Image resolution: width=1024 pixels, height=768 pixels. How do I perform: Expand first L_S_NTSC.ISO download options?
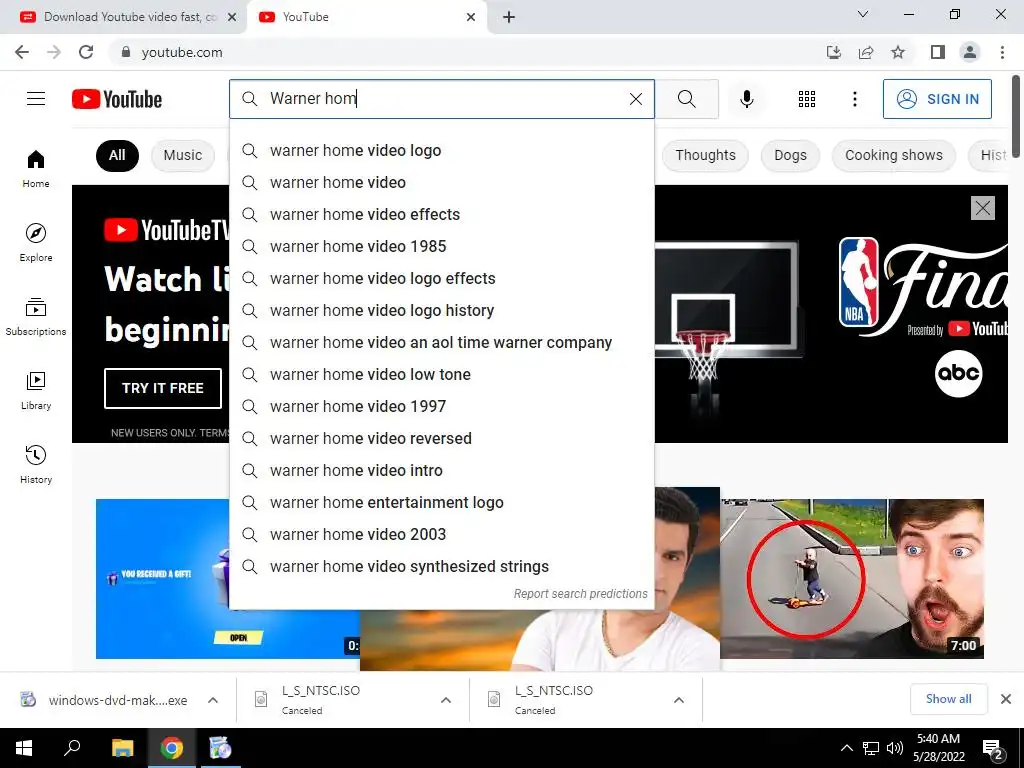[446, 700]
